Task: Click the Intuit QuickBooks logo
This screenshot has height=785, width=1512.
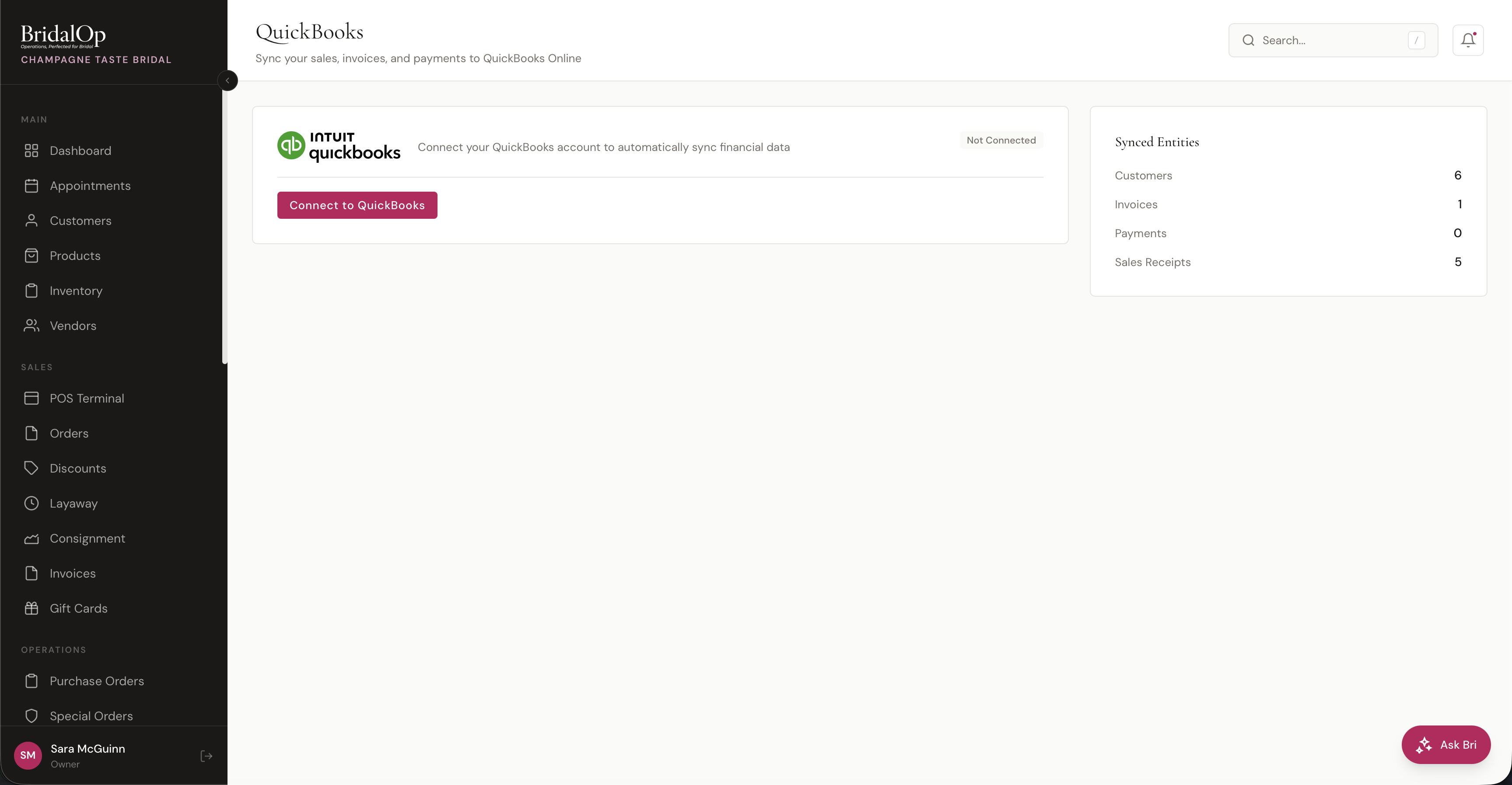Action: coord(339,146)
